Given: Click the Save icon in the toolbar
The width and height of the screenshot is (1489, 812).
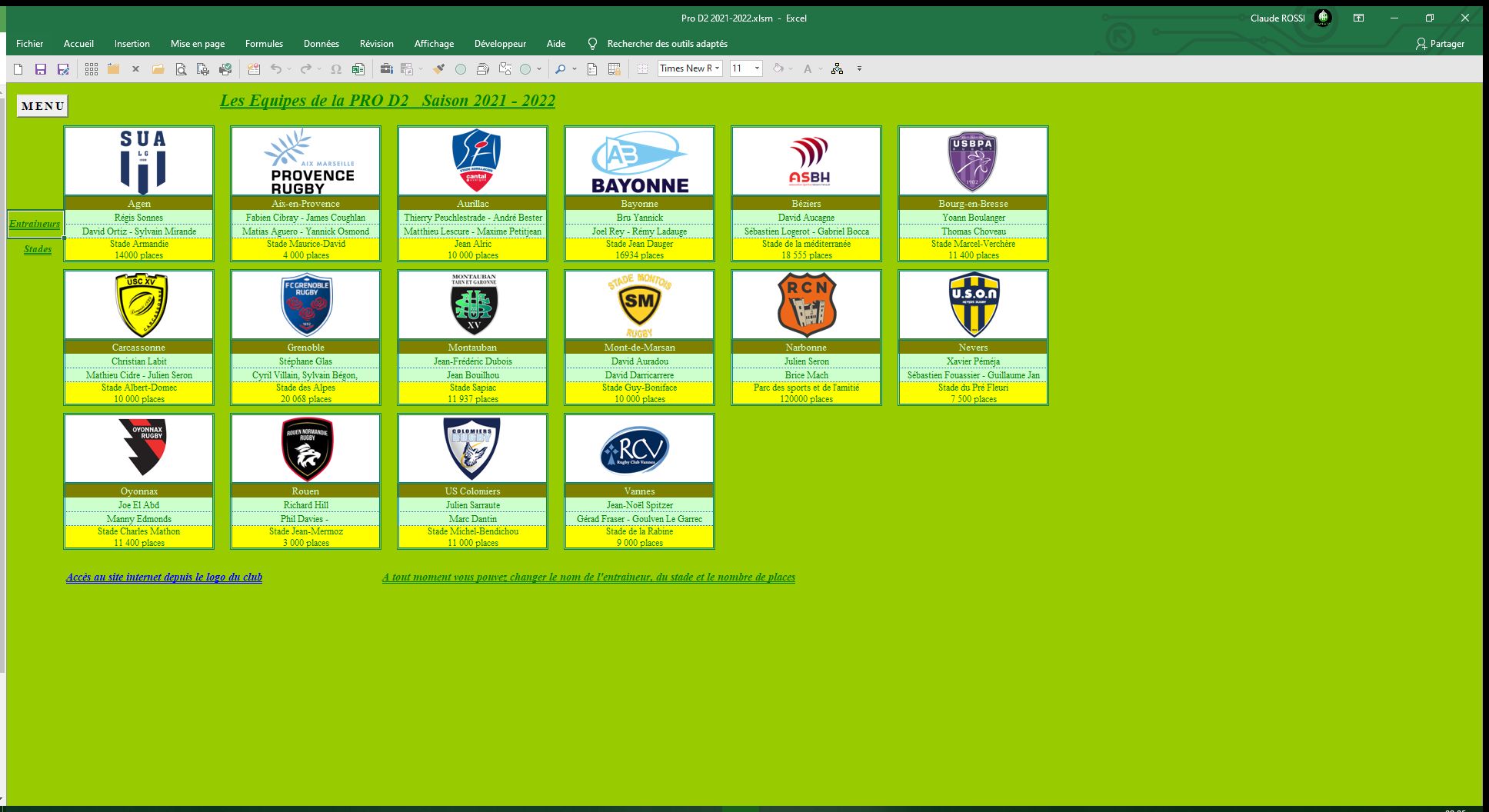Looking at the screenshot, I should pos(41,69).
